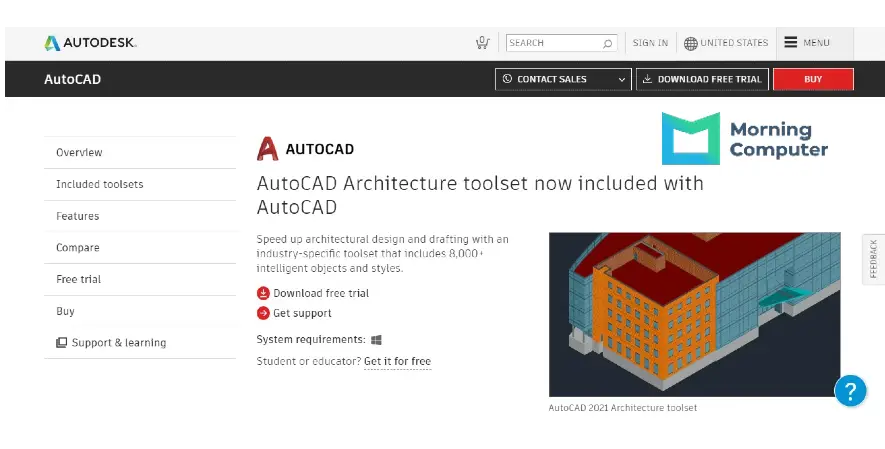Click the 'System requirements:' text
Image resolution: width=885 pixels, height=449 pixels.
pyautogui.click(x=311, y=340)
